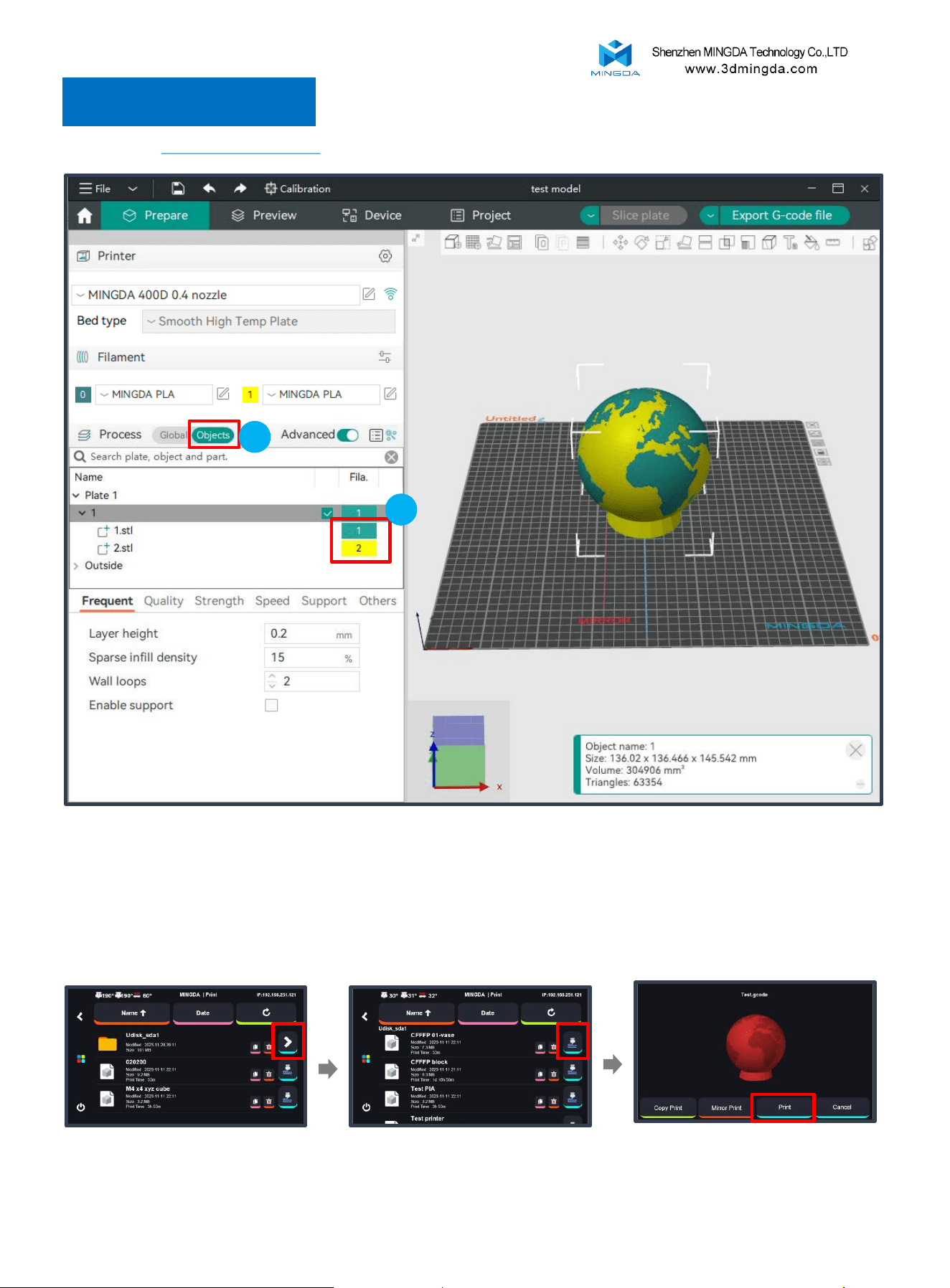Open the Speed settings tab
950x1288 pixels.
coord(273,601)
